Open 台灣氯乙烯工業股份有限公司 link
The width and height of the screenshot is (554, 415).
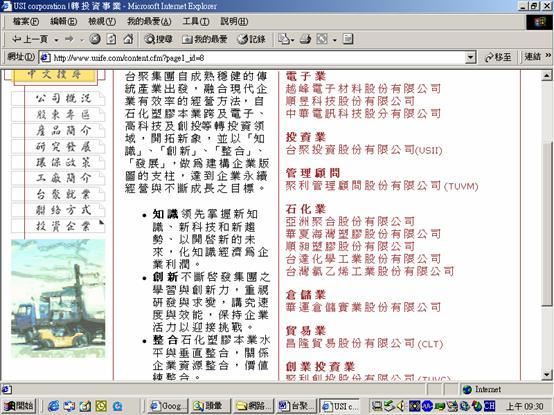coord(370,272)
